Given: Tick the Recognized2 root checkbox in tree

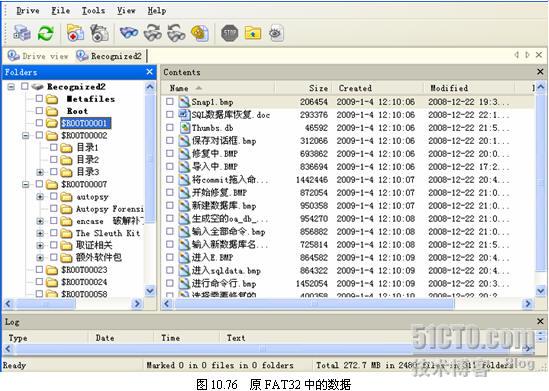Looking at the screenshot, I should point(25,86).
